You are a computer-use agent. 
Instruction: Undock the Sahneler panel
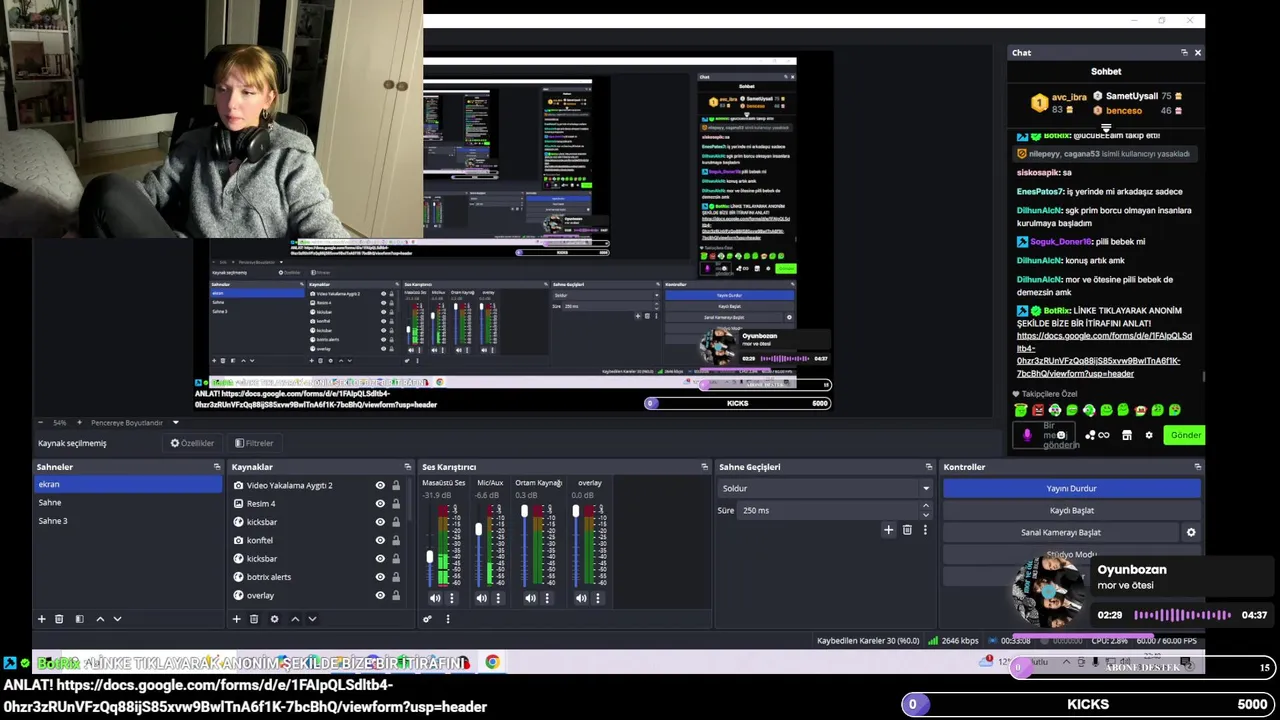216,467
